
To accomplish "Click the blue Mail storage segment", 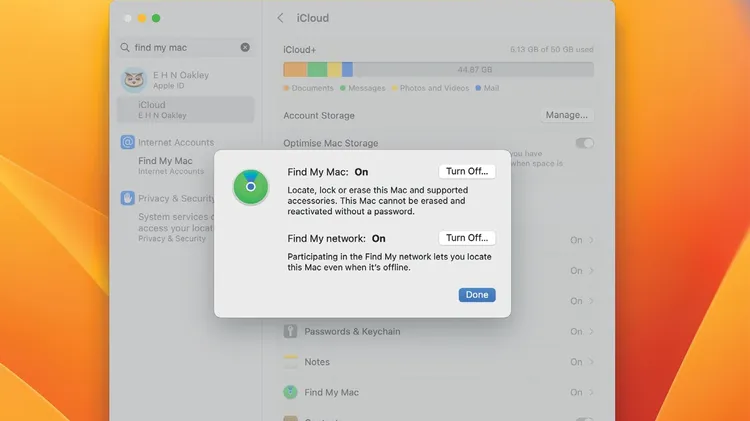I will tap(347, 69).
